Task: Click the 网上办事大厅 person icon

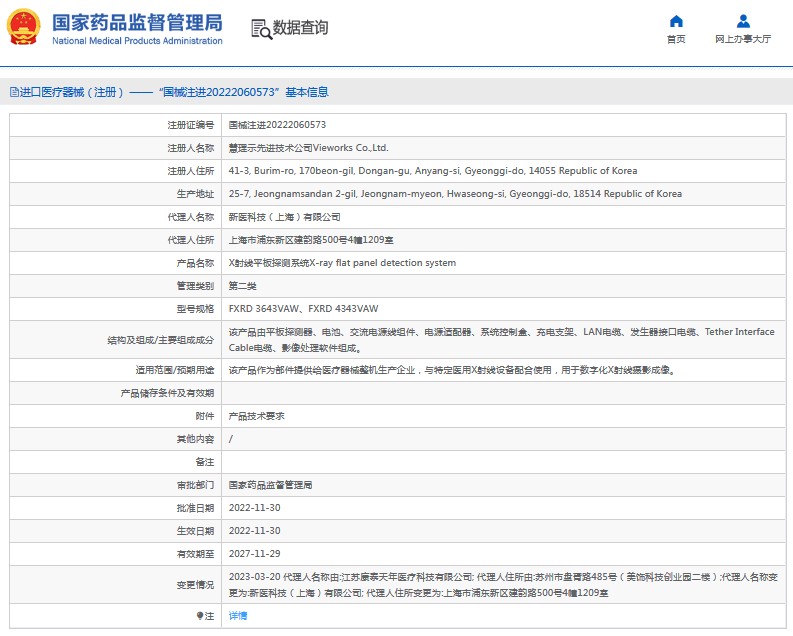Action: click(x=743, y=21)
